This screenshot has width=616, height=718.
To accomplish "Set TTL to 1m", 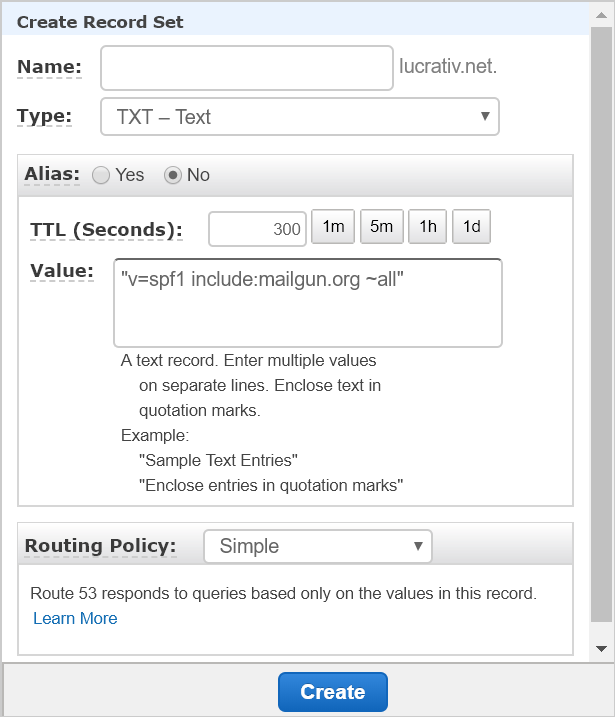I will pyautogui.click(x=333, y=226).
